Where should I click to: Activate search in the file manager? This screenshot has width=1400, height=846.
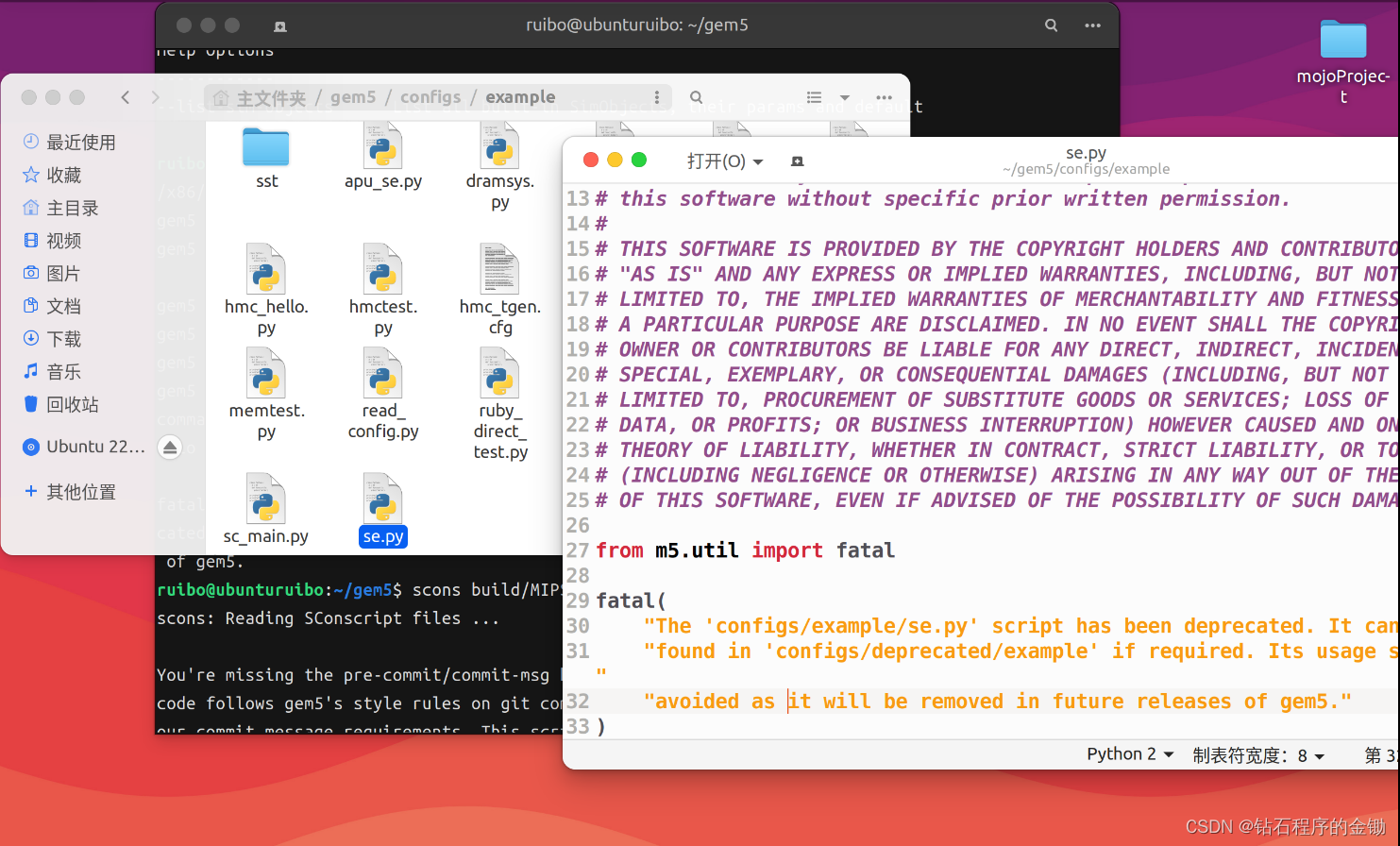click(x=696, y=96)
